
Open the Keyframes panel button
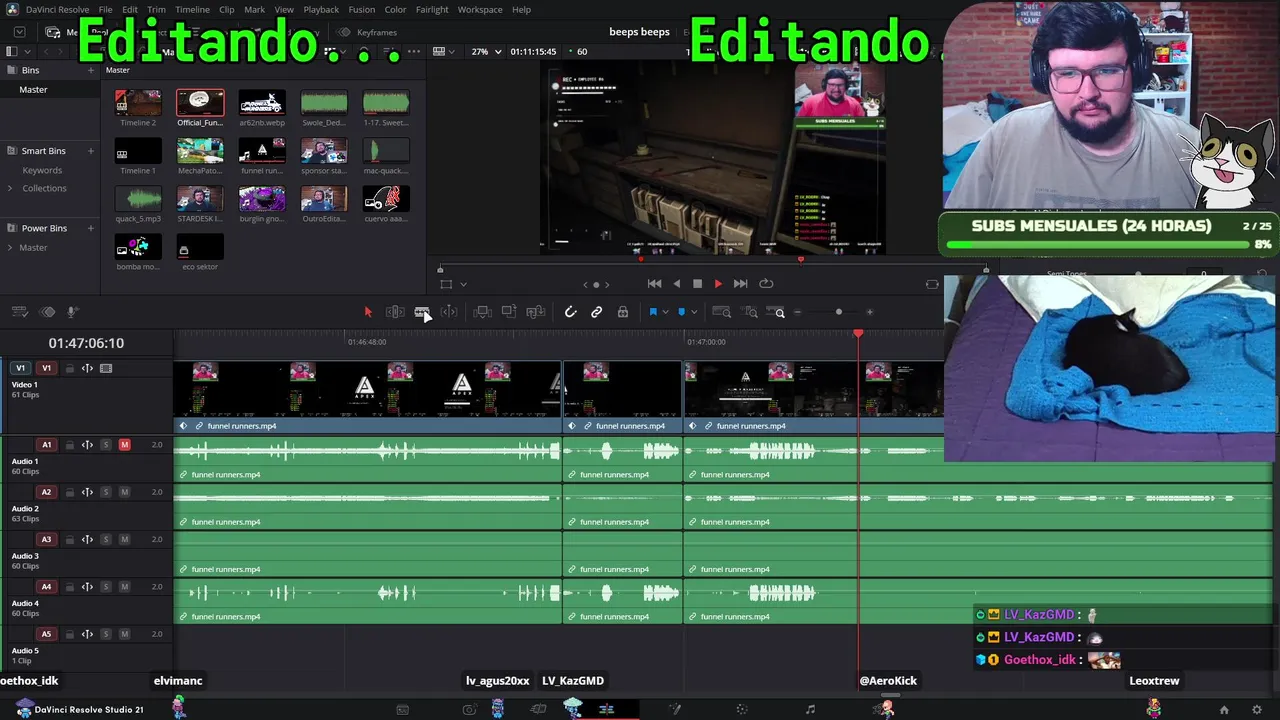[369, 32]
